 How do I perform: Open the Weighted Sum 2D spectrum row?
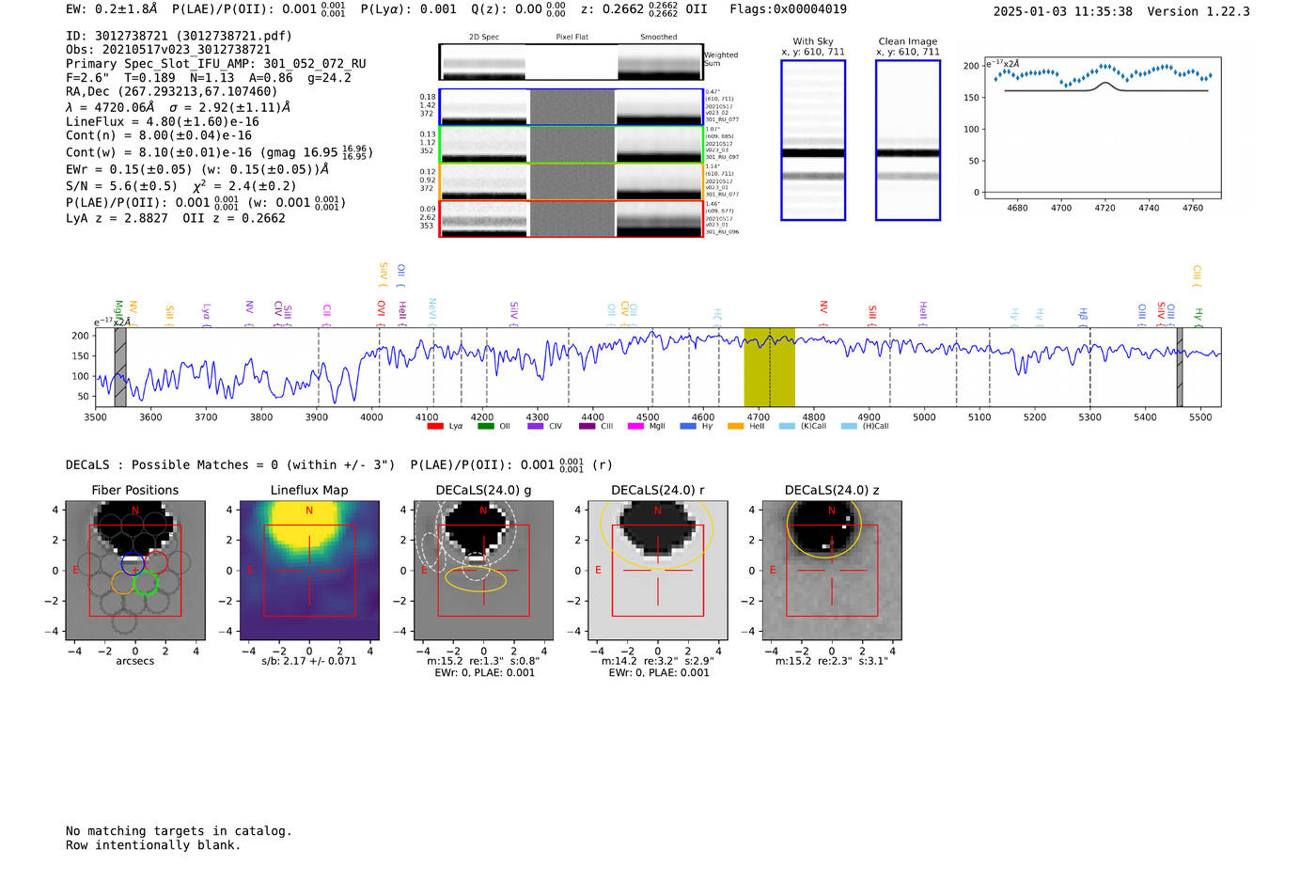[571, 62]
